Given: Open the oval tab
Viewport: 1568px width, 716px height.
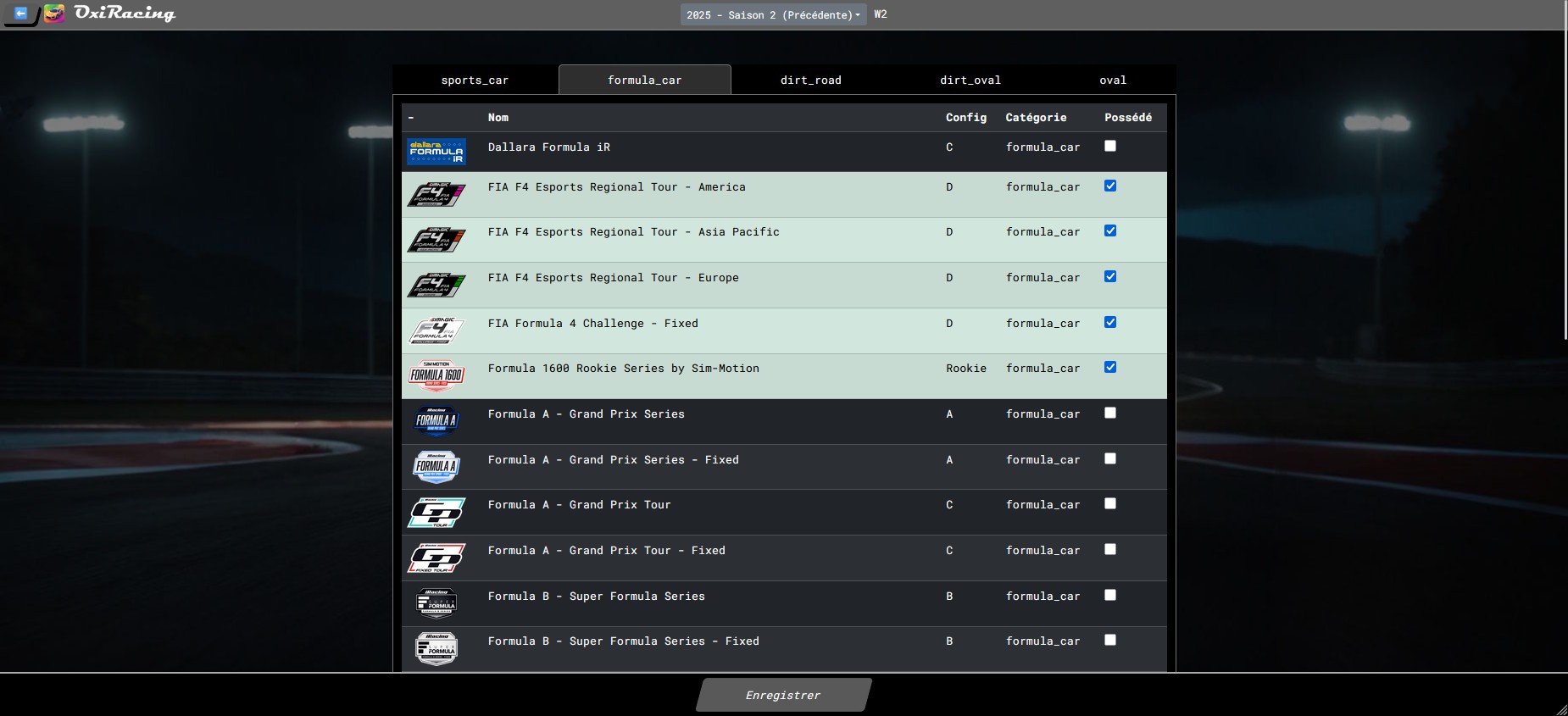Looking at the screenshot, I should [1113, 80].
